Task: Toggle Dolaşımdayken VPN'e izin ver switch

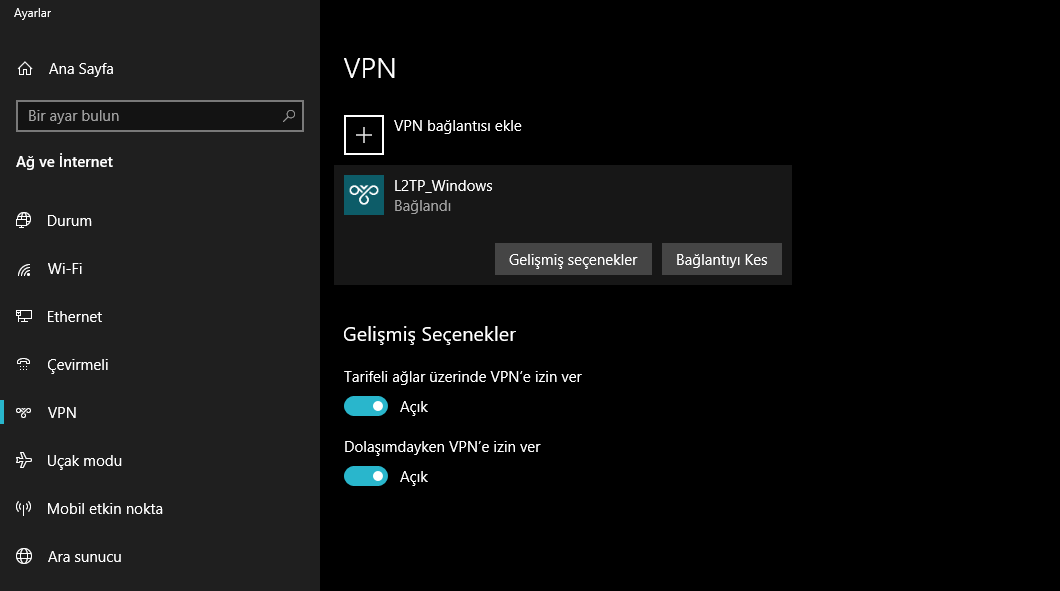Action: [366, 476]
